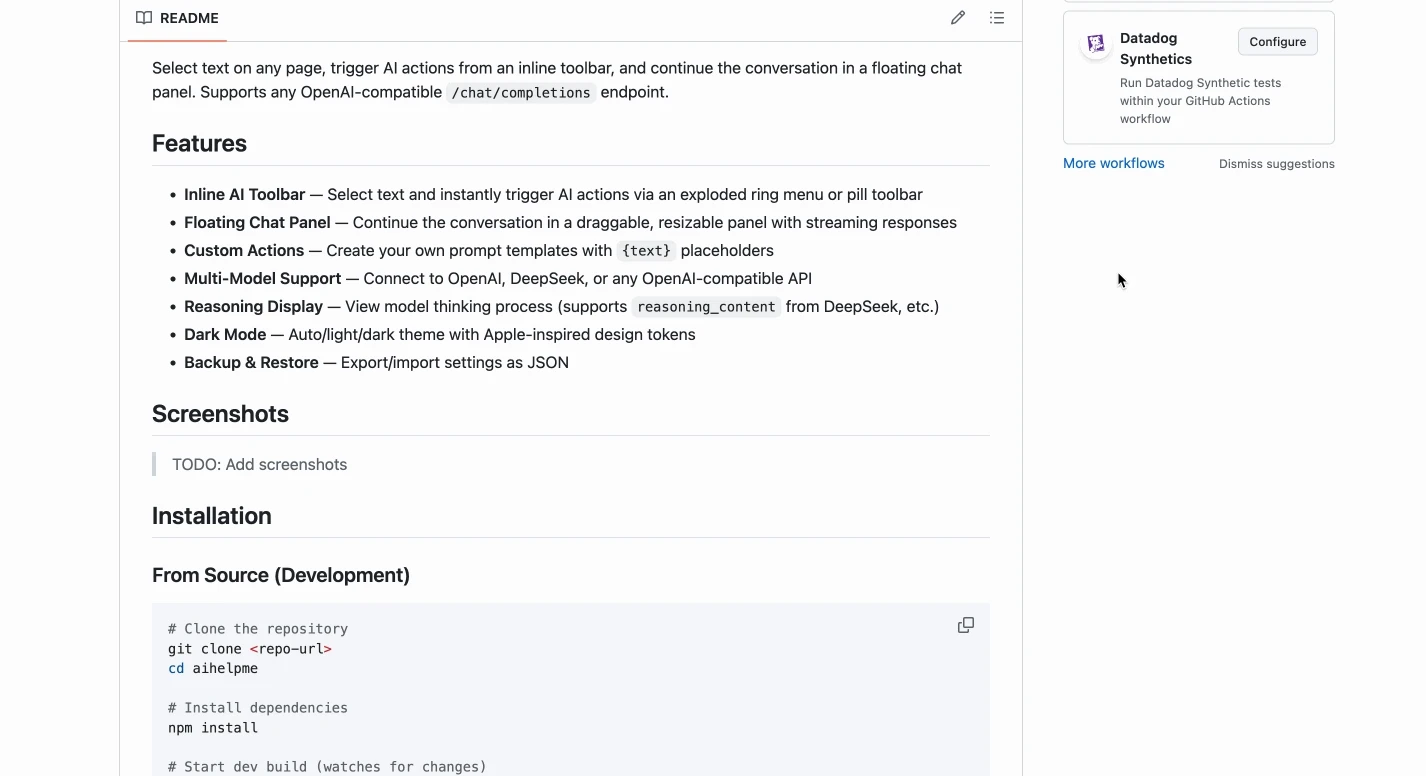Copy the code block with the copy icon
Screen dimensions: 1426x776
(966, 625)
